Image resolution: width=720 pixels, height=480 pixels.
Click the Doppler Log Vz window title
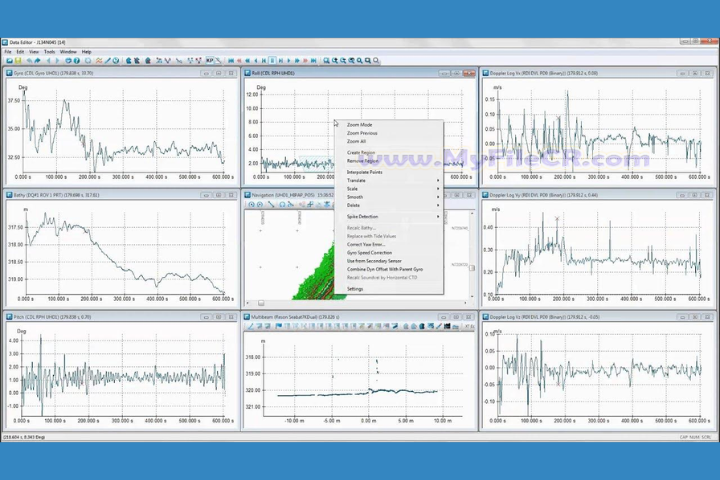(545, 317)
